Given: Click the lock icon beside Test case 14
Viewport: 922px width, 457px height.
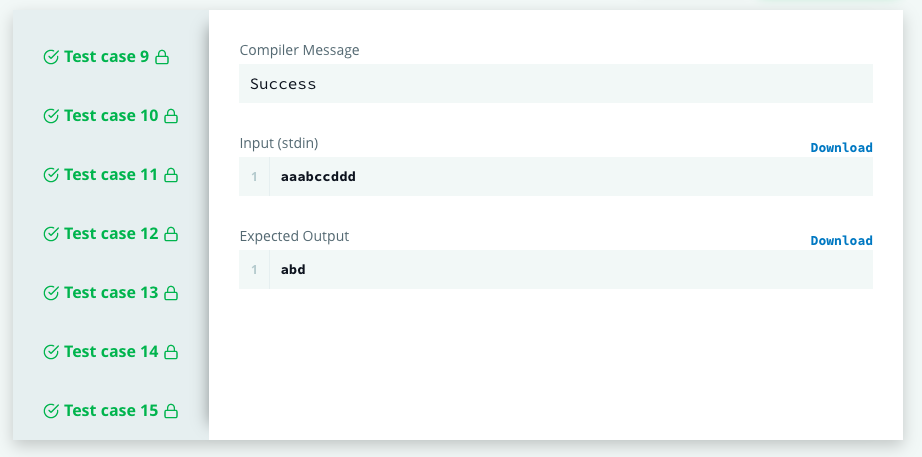Looking at the screenshot, I should coord(171,352).
